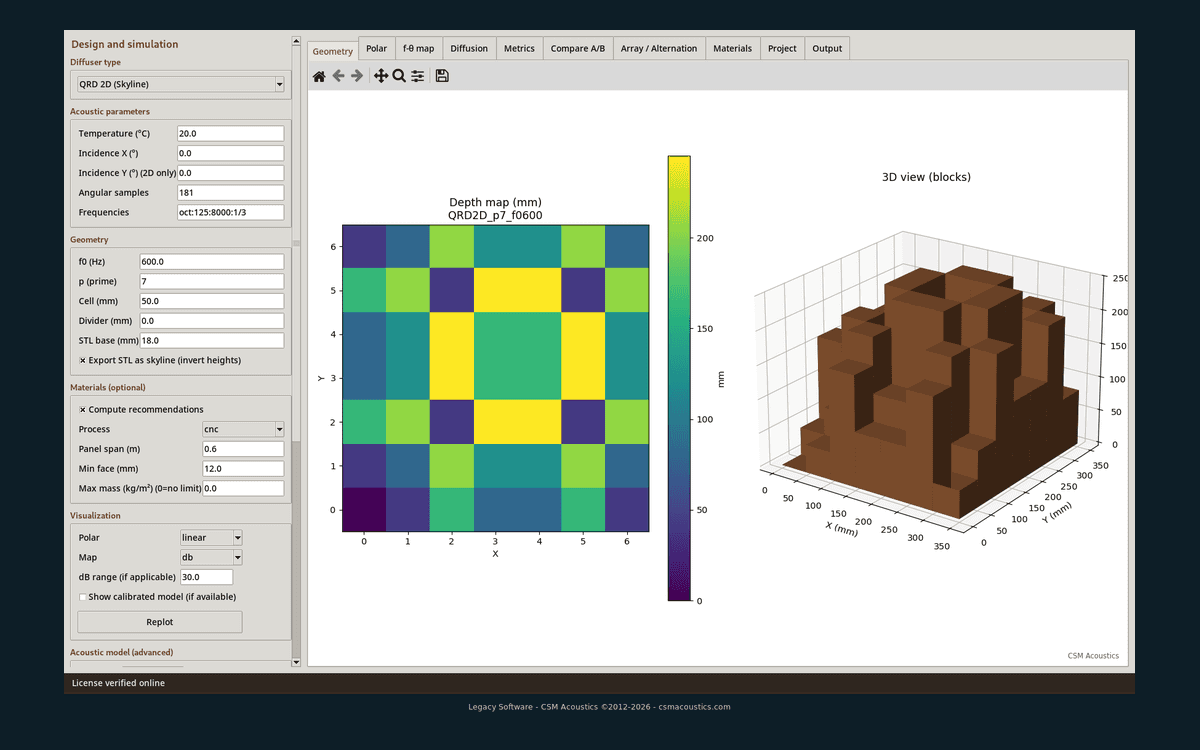Viewport: 1200px width, 750px height.
Task: Click the Angular samples field
Action: 230,193
